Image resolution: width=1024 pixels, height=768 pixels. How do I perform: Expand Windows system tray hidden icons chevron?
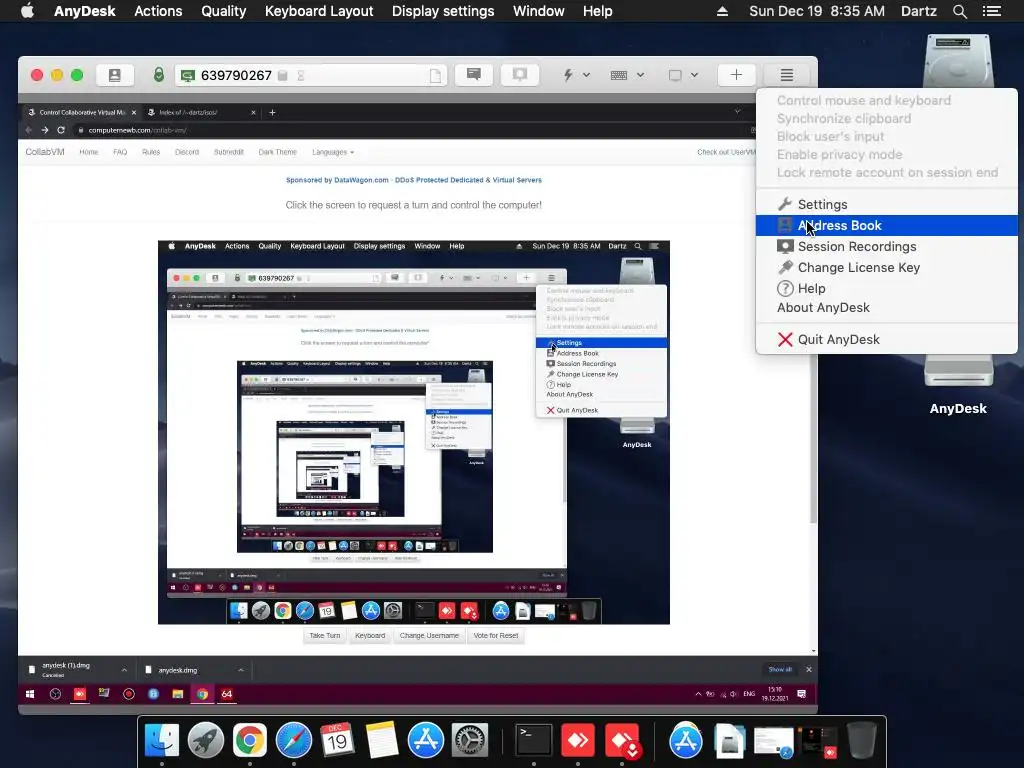click(698, 694)
